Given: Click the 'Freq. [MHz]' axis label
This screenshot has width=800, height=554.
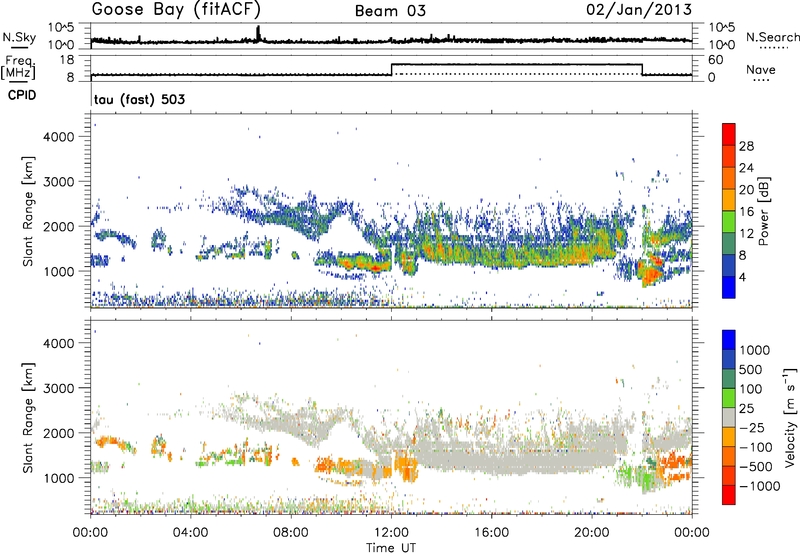Looking at the screenshot, I should tap(19, 67).
